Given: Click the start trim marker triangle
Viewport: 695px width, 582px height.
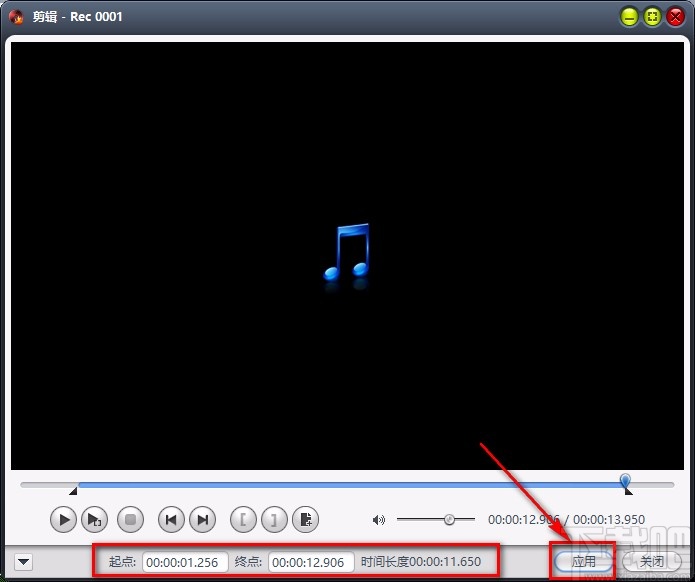Looking at the screenshot, I should pyautogui.click(x=73, y=491).
